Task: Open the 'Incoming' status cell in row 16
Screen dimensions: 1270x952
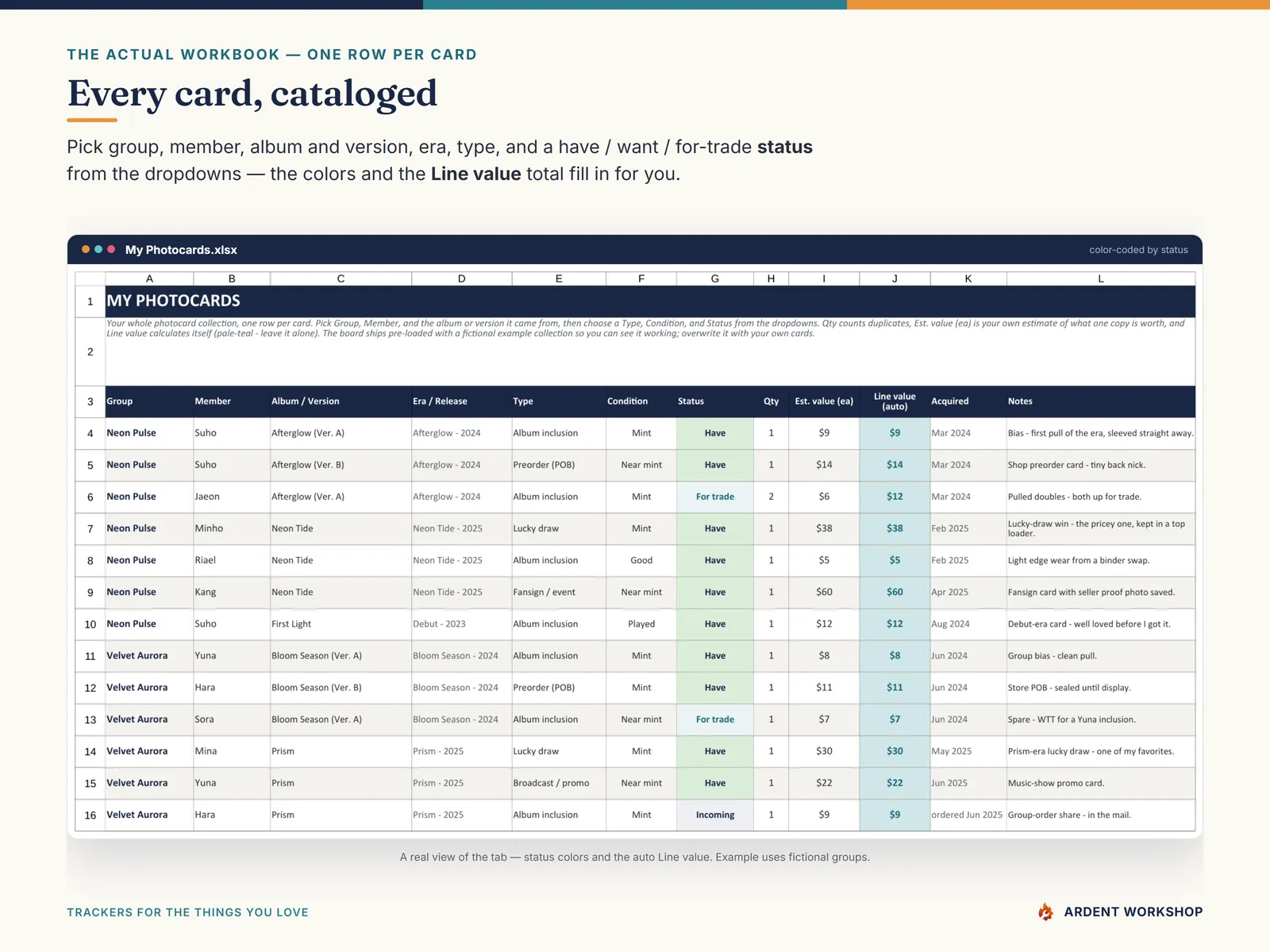Action: pyautogui.click(x=715, y=815)
